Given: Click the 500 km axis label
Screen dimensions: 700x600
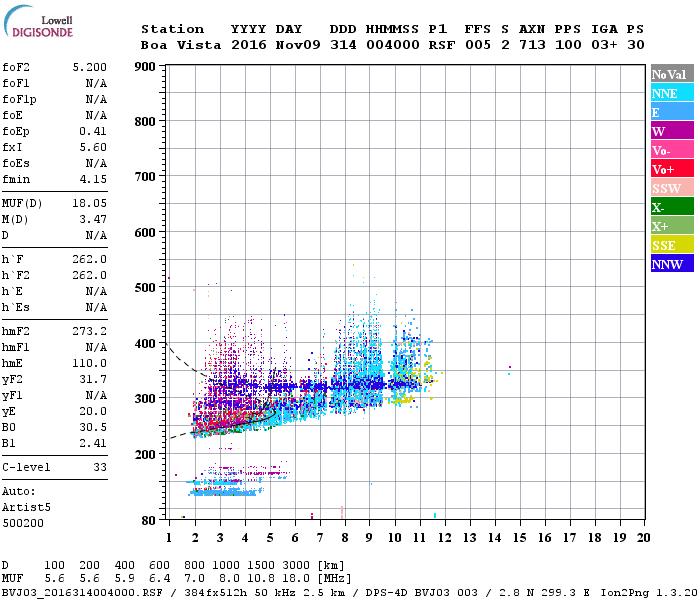Looking at the screenshot, I should tap(145, 288).
